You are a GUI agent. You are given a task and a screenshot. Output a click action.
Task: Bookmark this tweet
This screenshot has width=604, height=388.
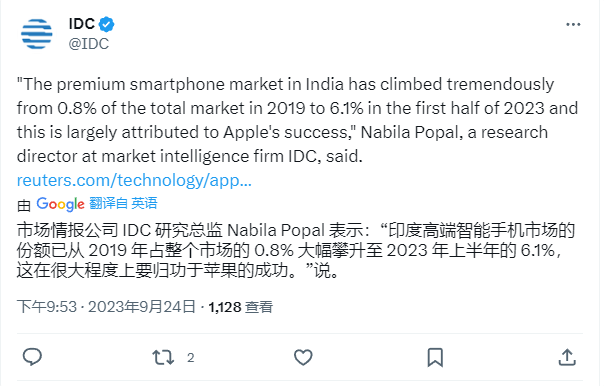click(435, 357)
